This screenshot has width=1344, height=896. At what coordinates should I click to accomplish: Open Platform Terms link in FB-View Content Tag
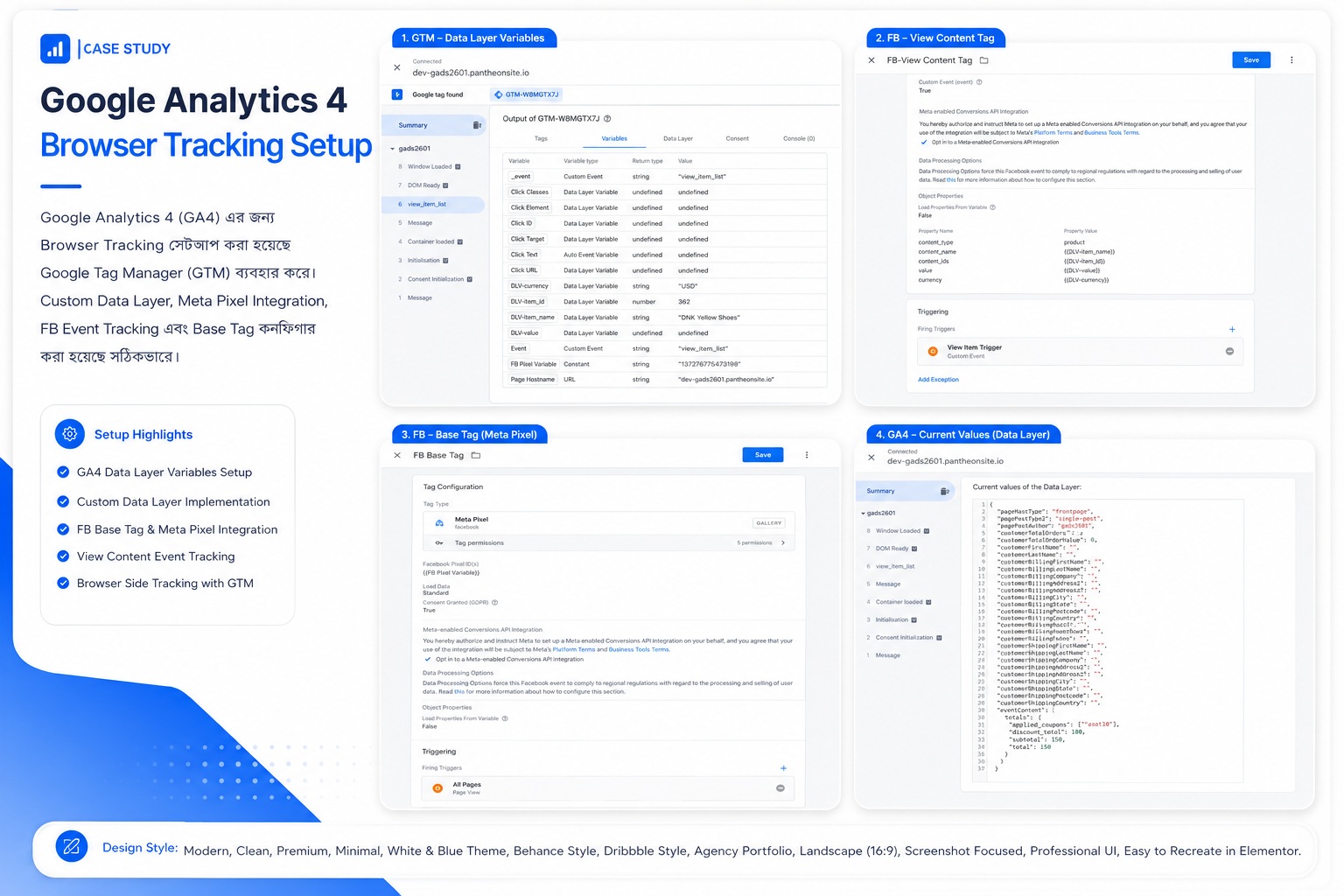1053,133
